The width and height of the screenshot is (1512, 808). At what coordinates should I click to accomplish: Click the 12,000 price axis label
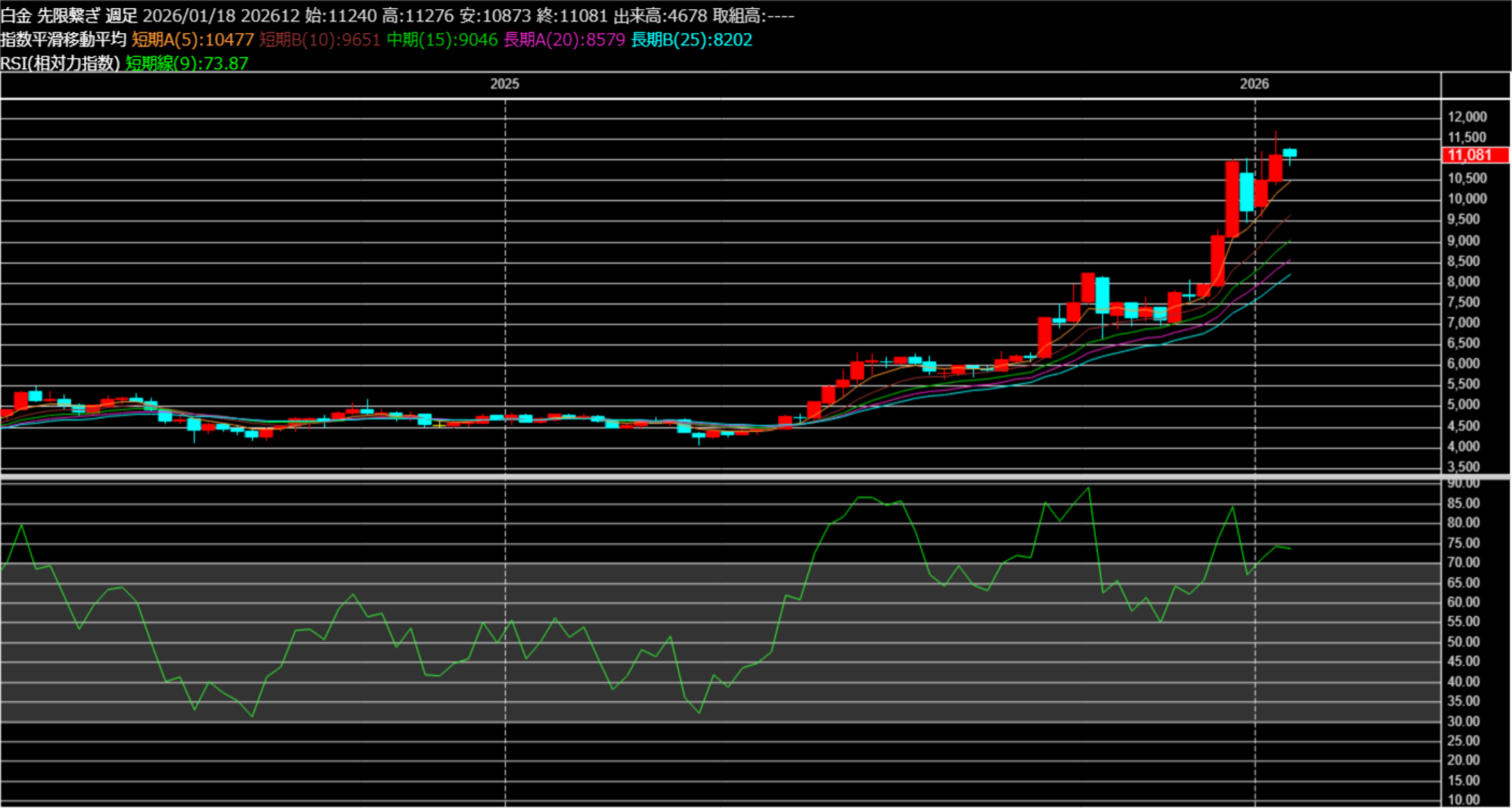(x=1467, y=117)
